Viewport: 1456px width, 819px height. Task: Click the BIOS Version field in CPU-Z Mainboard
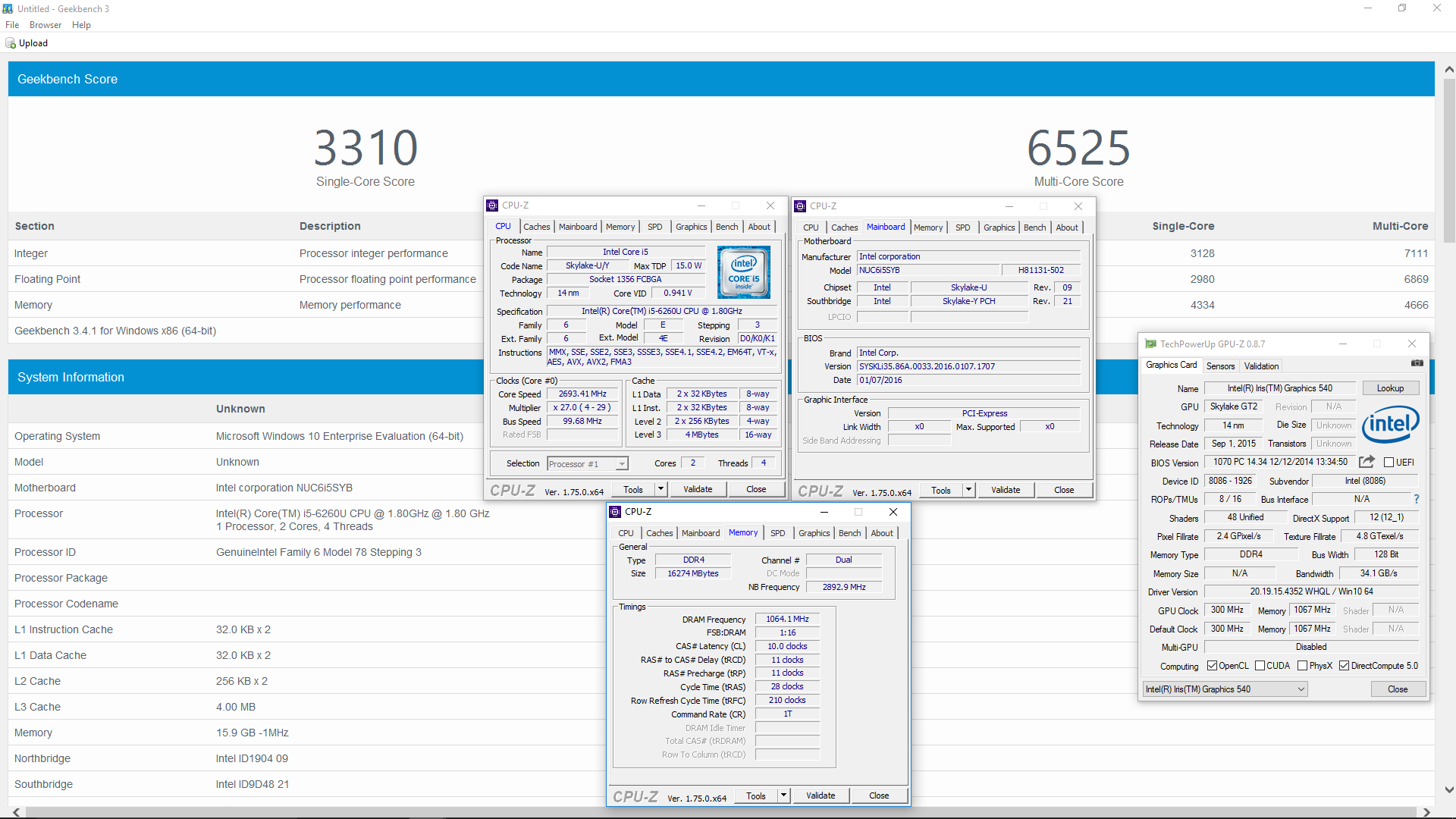point(968,366)
